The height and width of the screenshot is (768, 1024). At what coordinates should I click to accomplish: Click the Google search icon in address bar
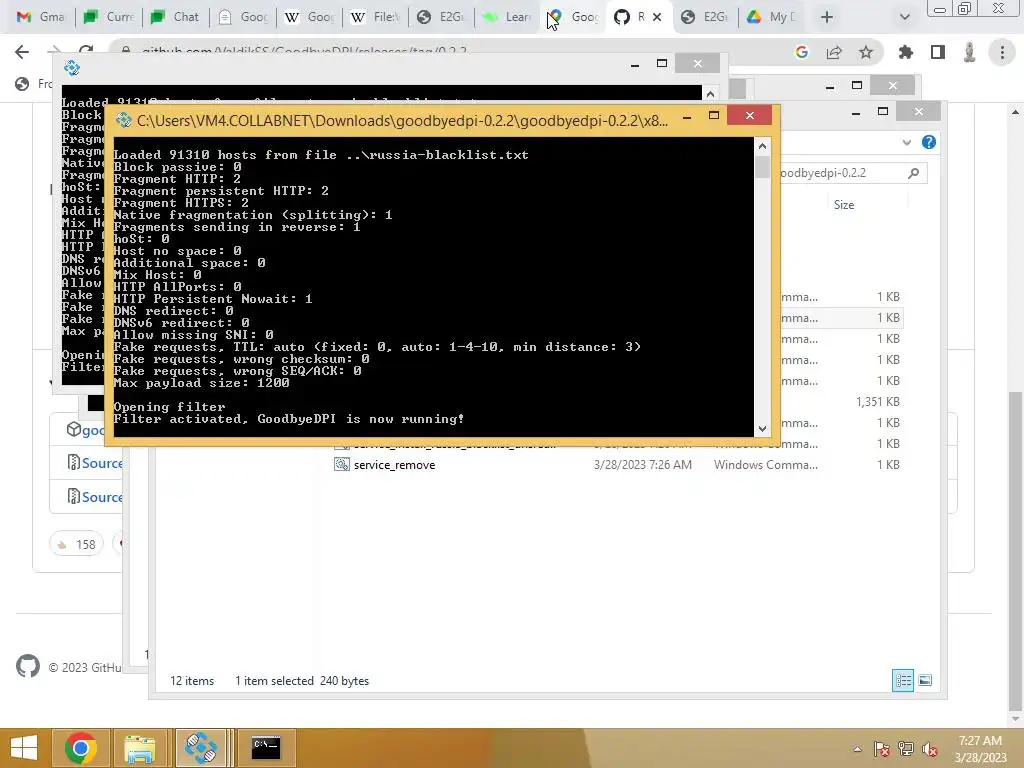802,52
